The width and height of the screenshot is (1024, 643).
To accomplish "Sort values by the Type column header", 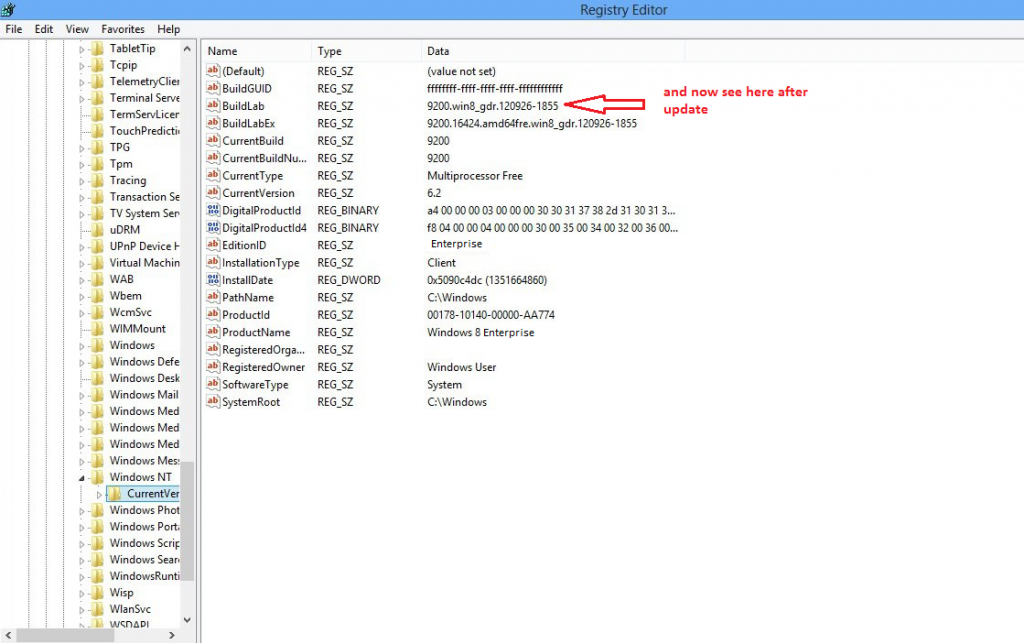I will [366, 51].
